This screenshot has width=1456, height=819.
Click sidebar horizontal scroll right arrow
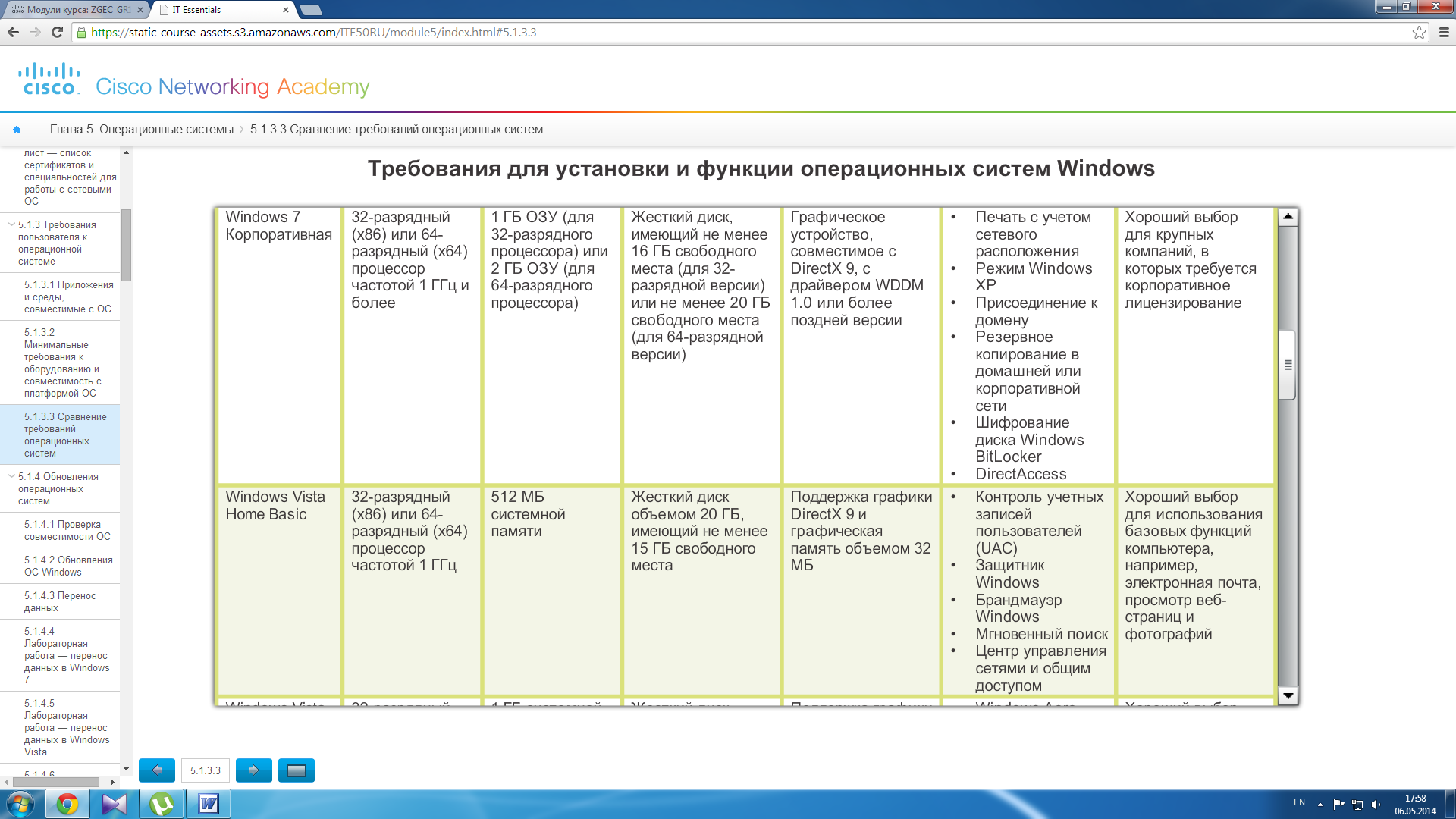point(113,782)
